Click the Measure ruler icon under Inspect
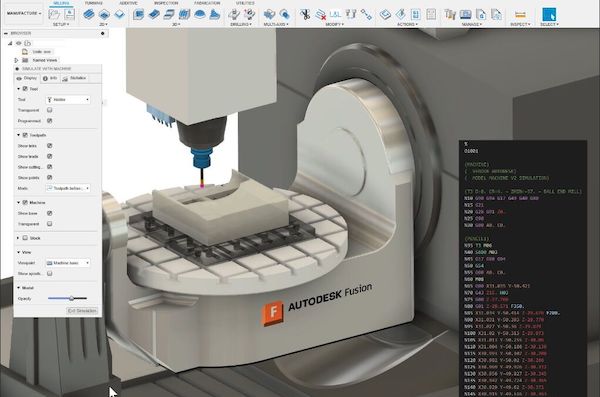Screen dimensions: 600x397 click(x=520, y=15)
